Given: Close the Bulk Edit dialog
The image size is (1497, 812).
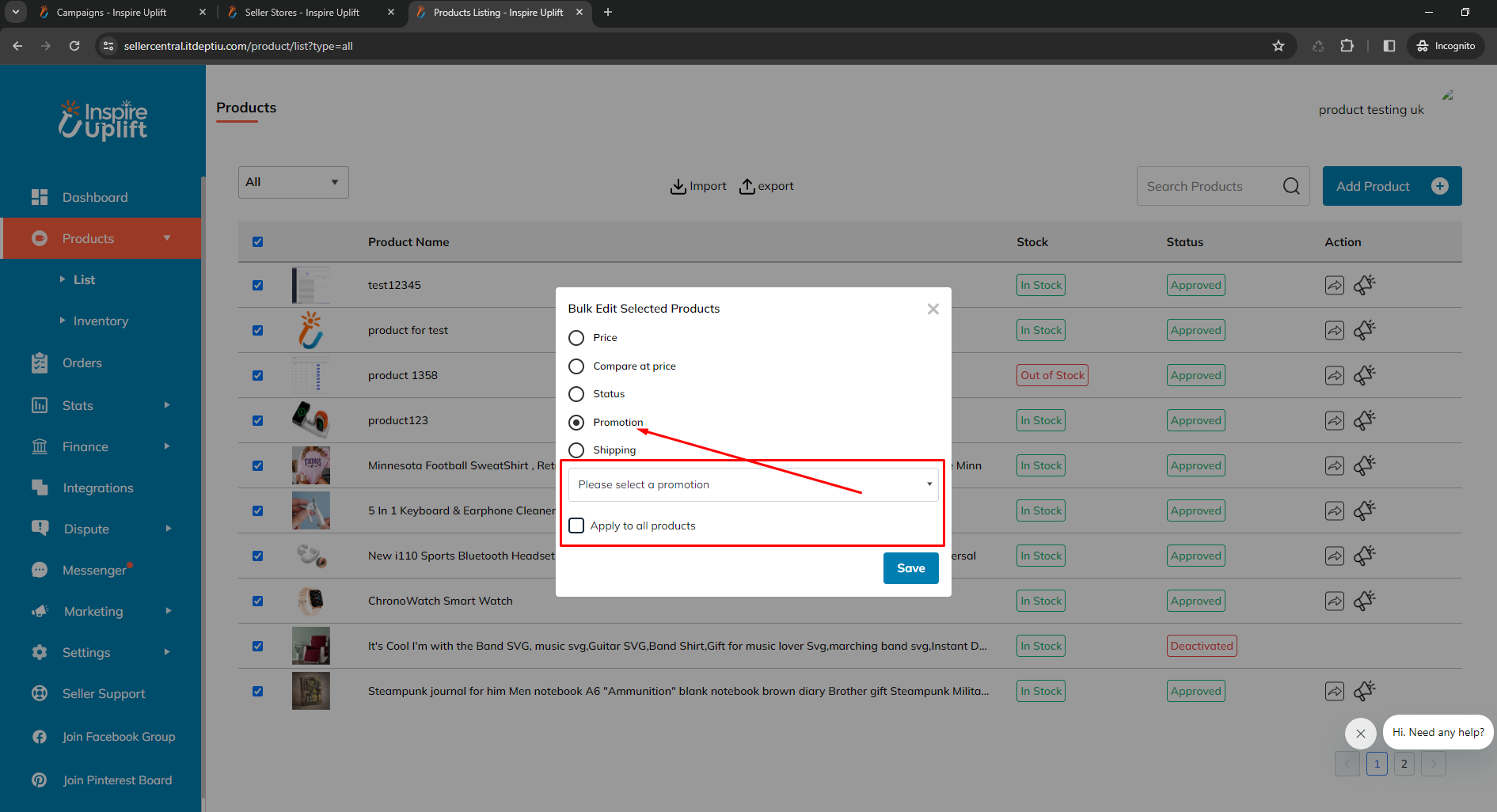Looking at the screenshot, I should [933, 309].
